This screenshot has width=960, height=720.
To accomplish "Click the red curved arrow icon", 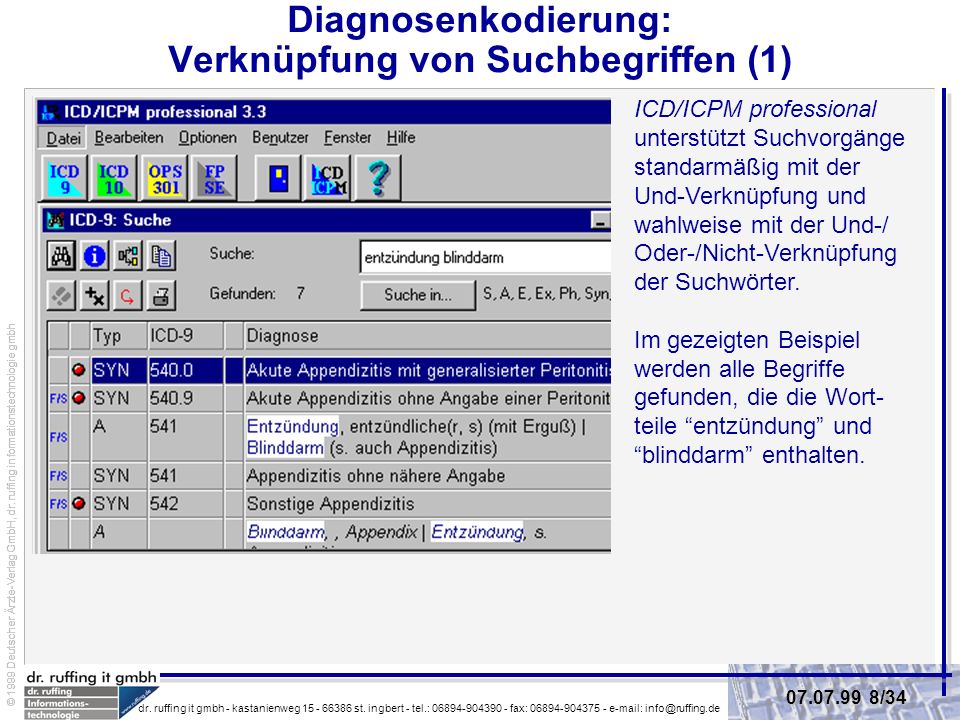I will [128, 296].
